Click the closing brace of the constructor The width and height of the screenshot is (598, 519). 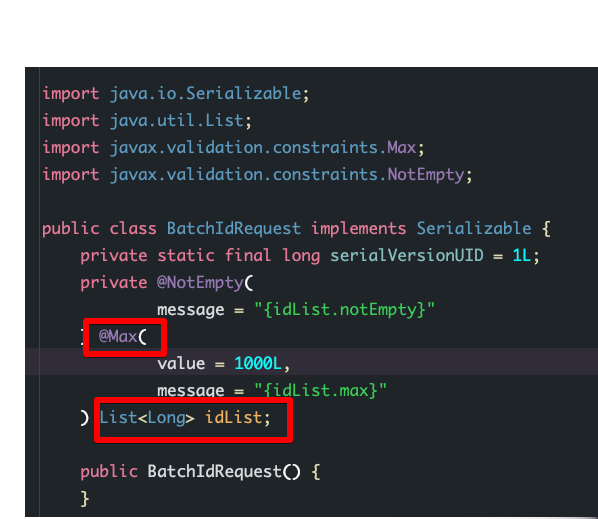[x=85, y=499]
